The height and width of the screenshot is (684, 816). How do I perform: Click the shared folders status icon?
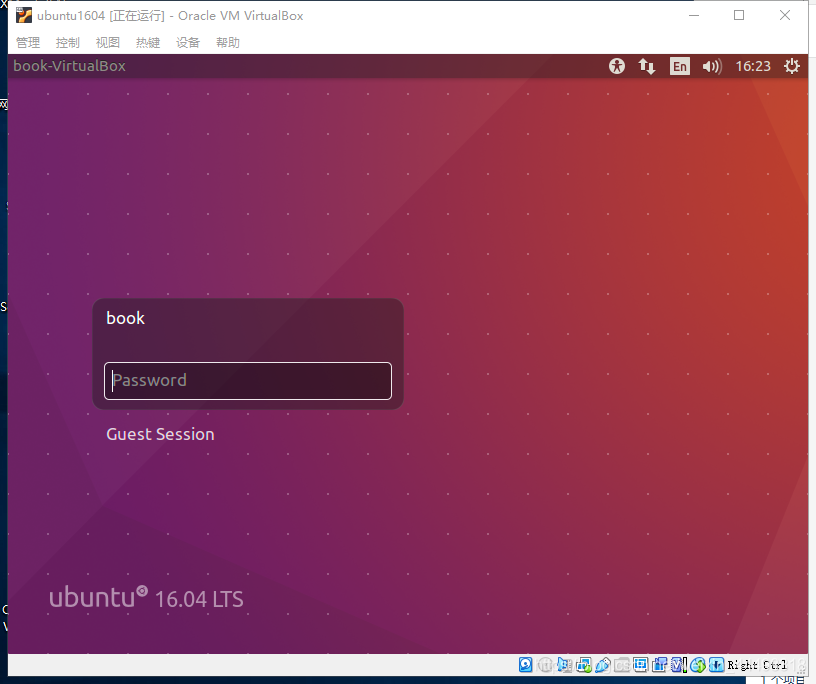[622, 665]
